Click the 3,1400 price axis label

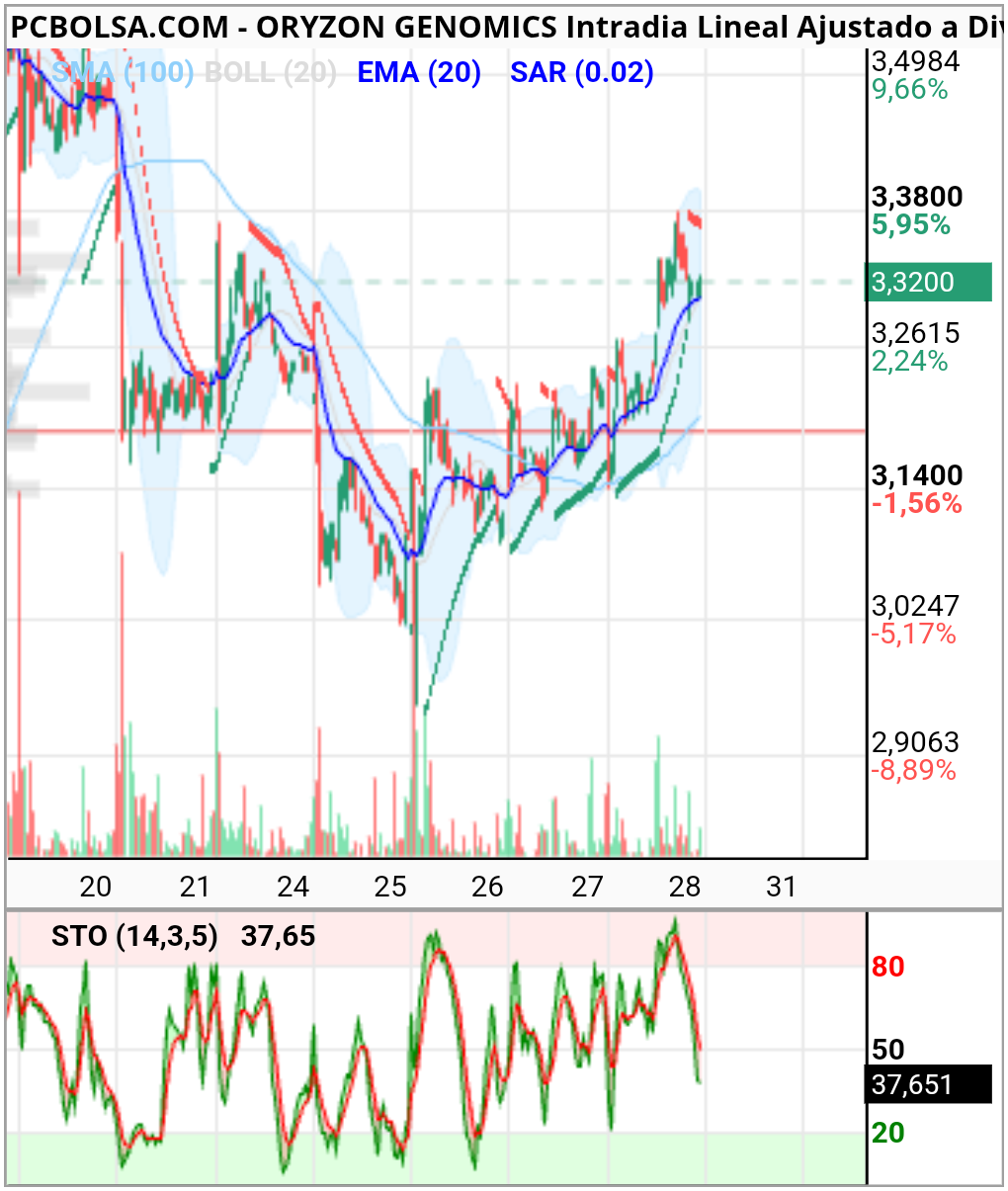point(917,475)
